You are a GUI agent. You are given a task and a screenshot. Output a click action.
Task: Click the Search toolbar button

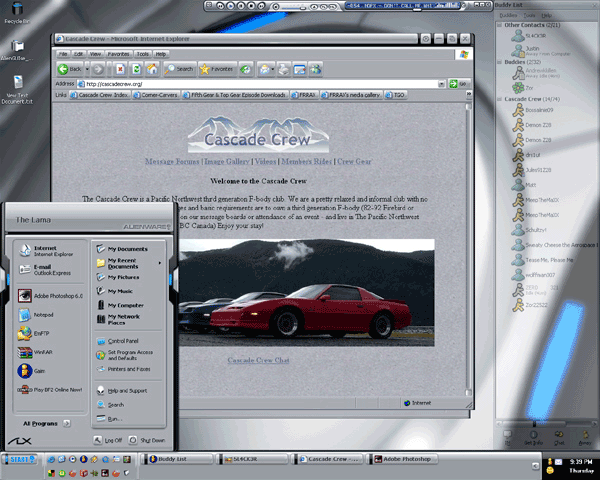(179, 69)
